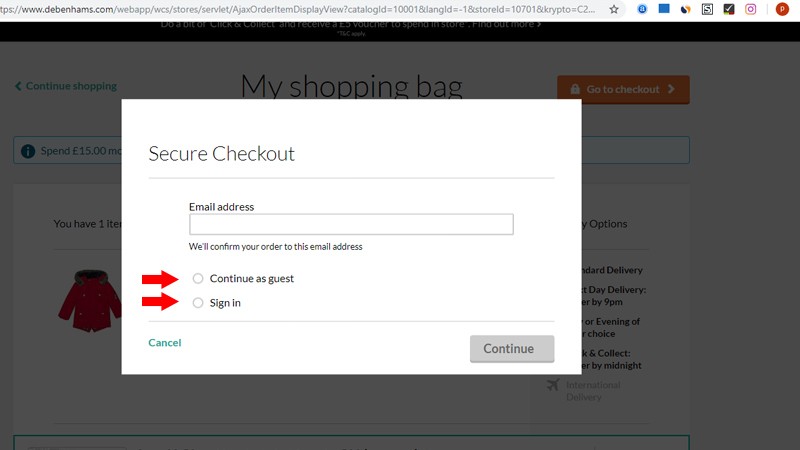This screenshot has height=450, width=800.
Task: Open the checkmark extension icon
Action: tap(728, 9)
